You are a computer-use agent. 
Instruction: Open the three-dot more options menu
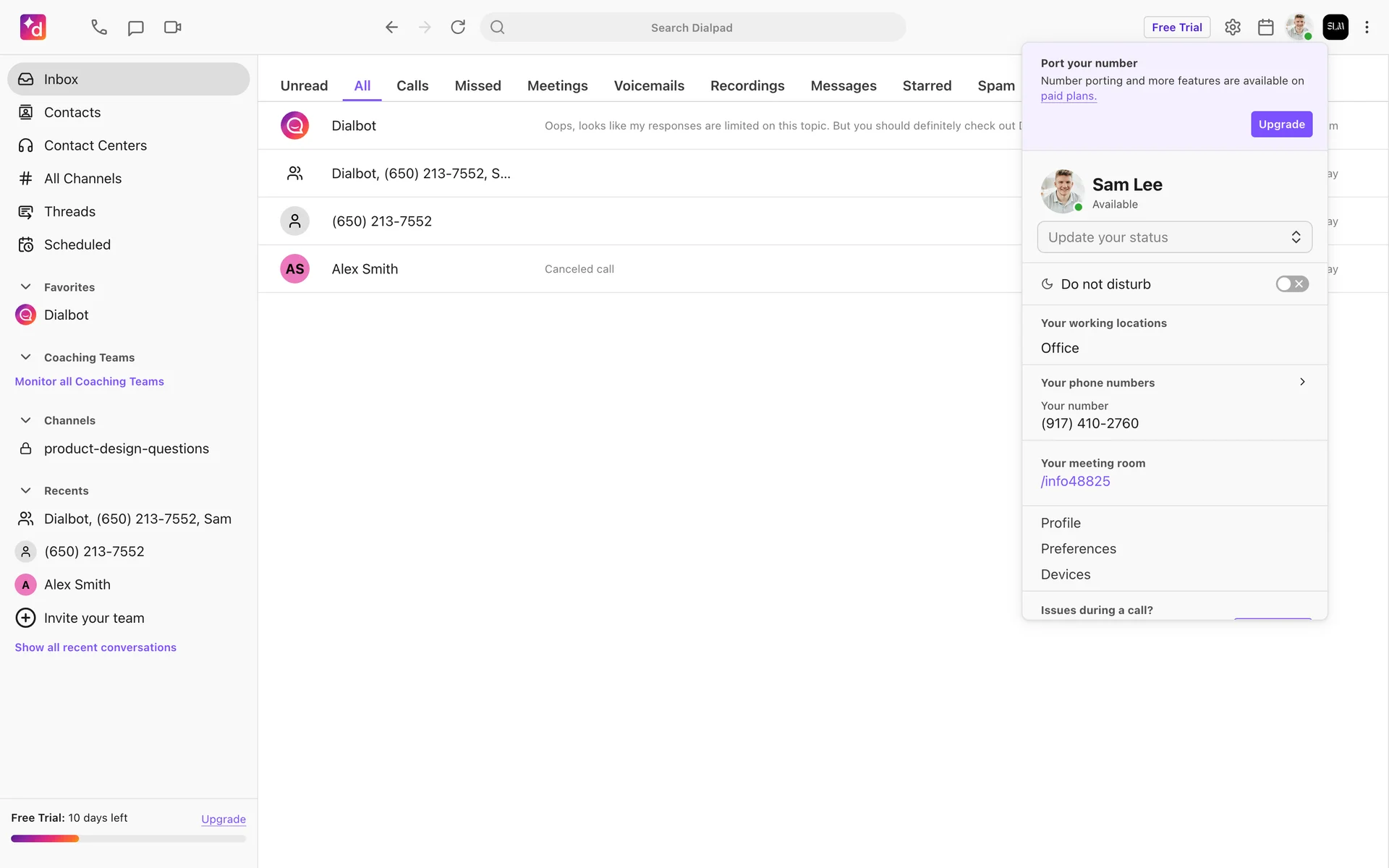pyautogui.click(x=1367, y=27)
